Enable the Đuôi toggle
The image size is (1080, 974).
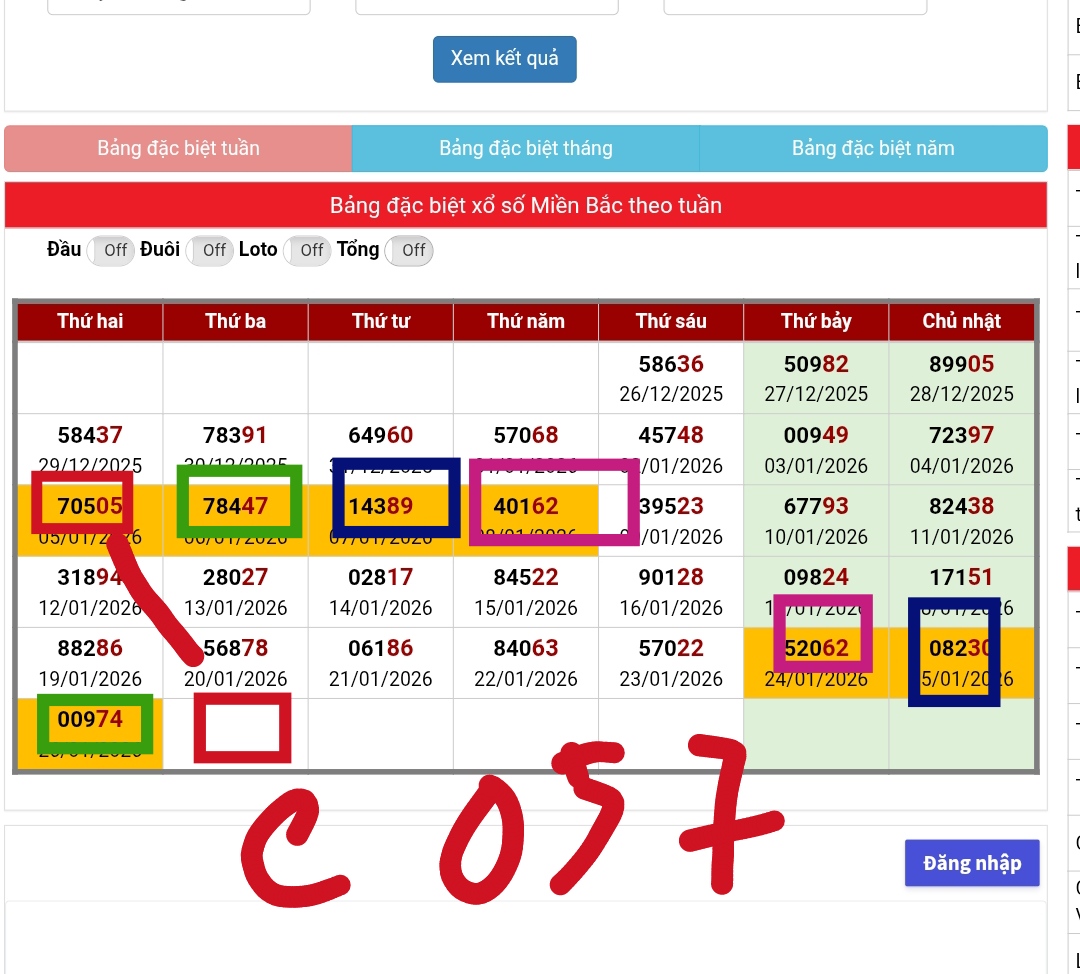point(213,251)
